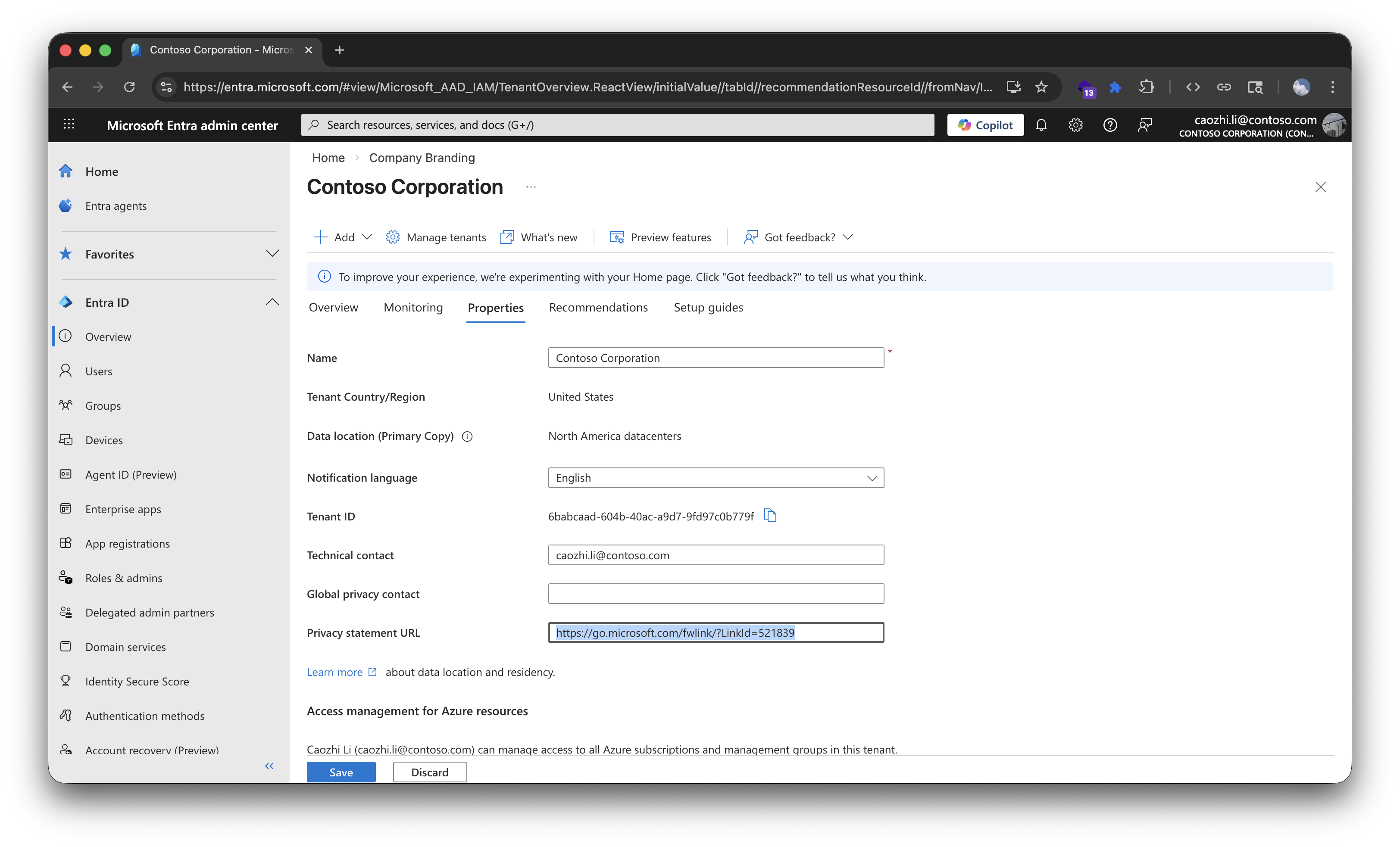
Task: Switch to the Monitoring tab
Action: coord(413,307)
